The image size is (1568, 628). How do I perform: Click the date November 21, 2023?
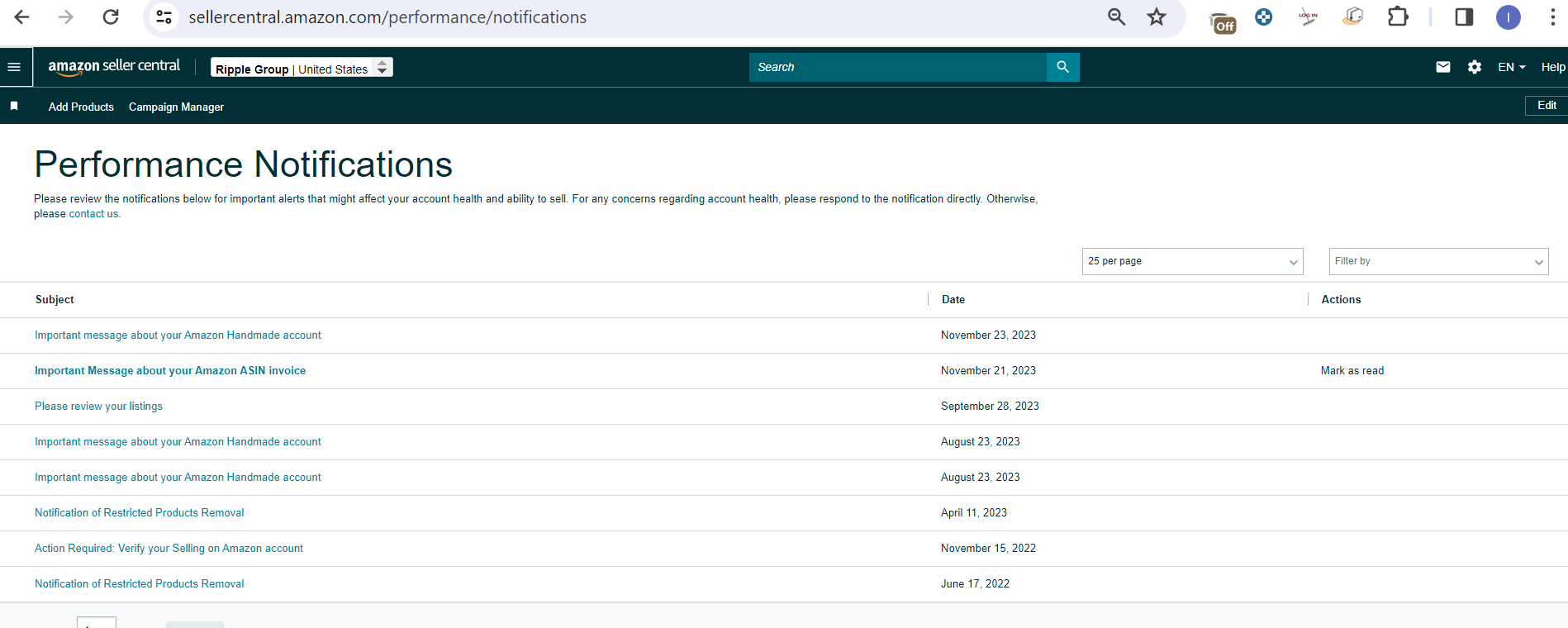[988, 371]
